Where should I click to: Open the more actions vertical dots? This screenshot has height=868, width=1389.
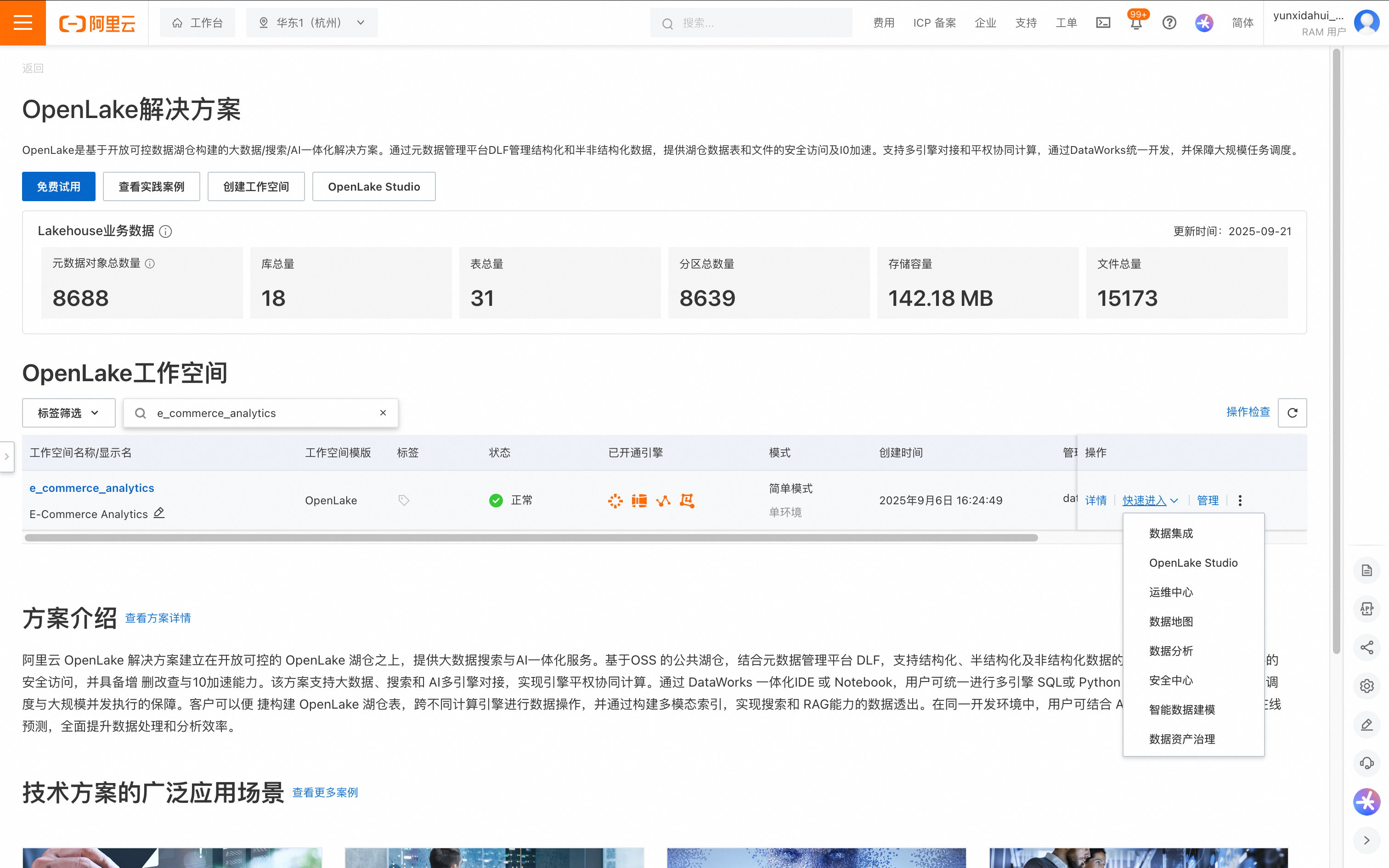tap(1240, 501)
